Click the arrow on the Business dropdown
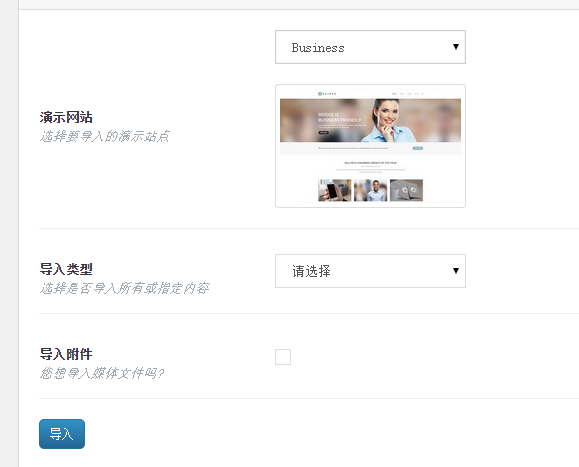579x467 pixels. coord(456,47)
